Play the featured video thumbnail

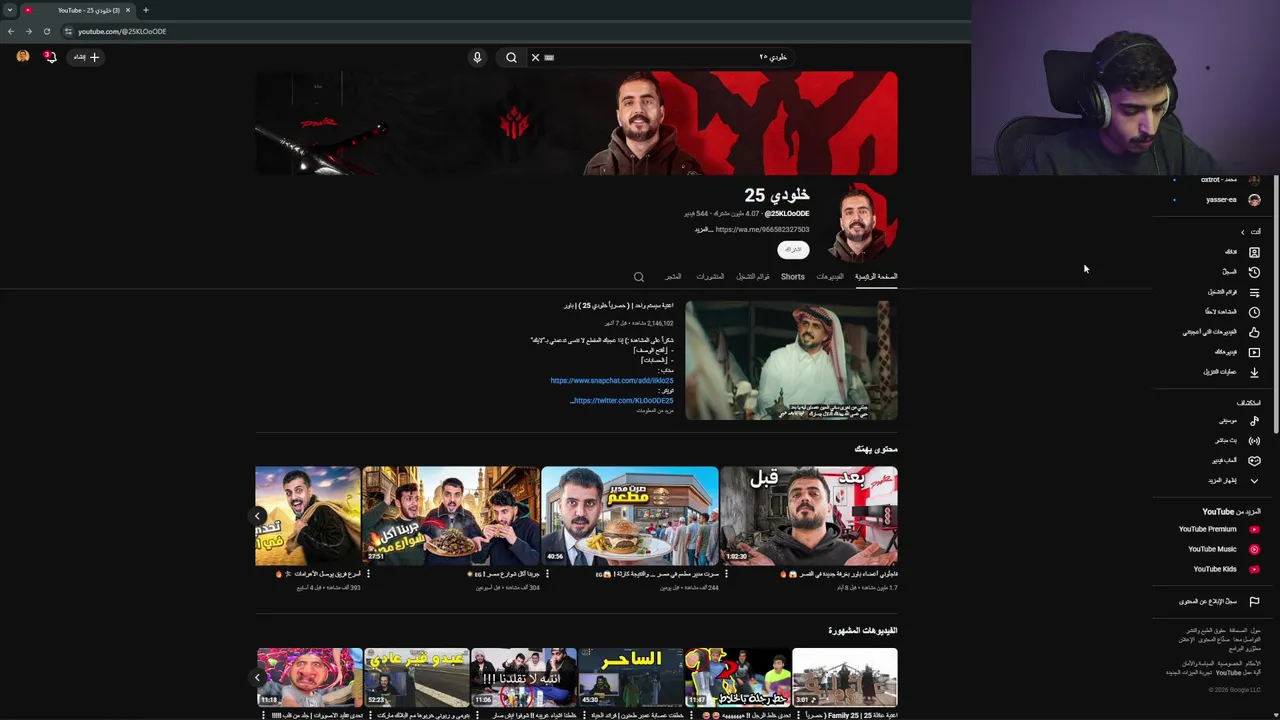pyautogui.click(x=791, y=360)
